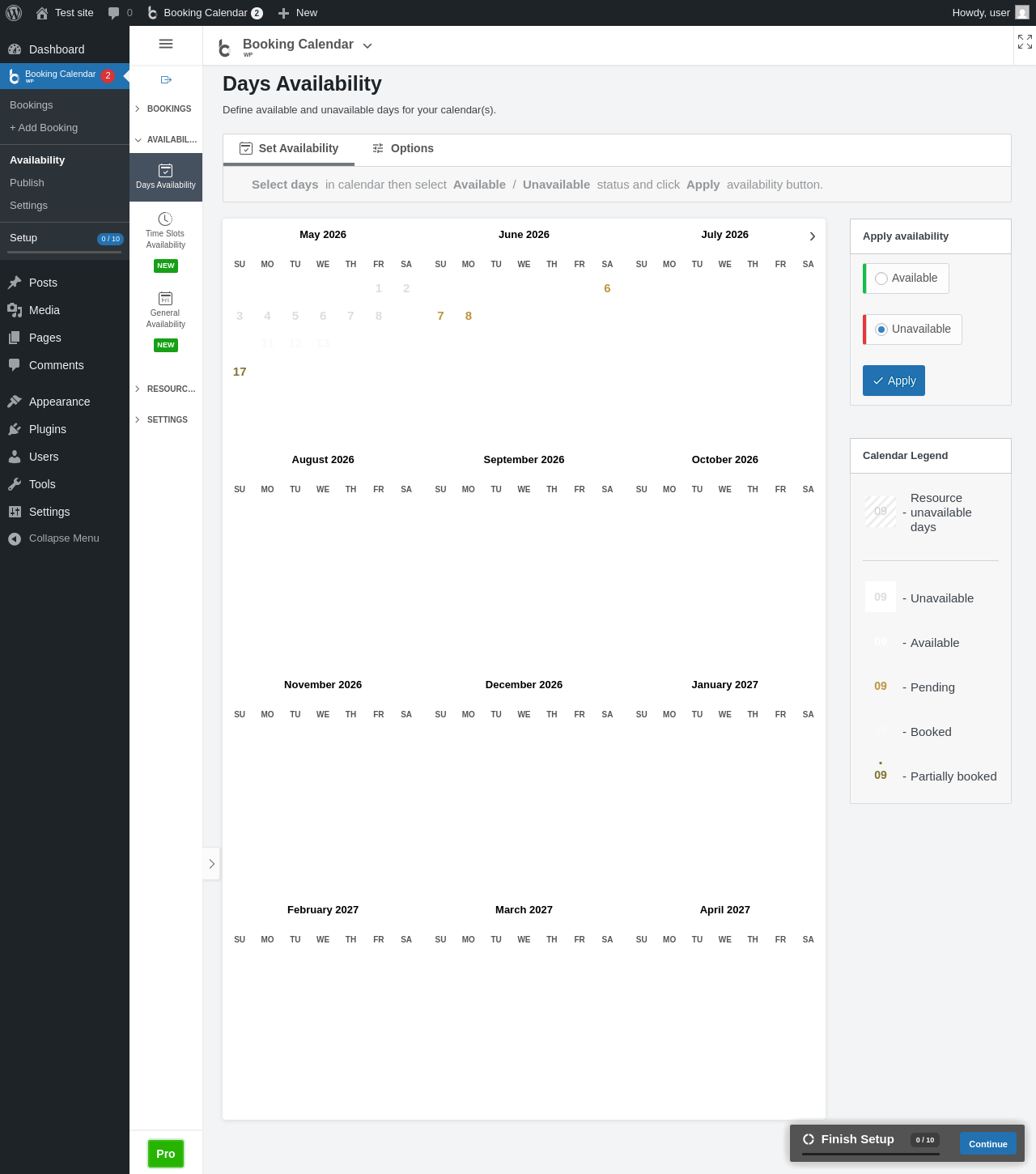The width and height of the screenshot is (1036, 1174).
Task: Expand the SETTINGS submenu section
Action: (166, 419)
